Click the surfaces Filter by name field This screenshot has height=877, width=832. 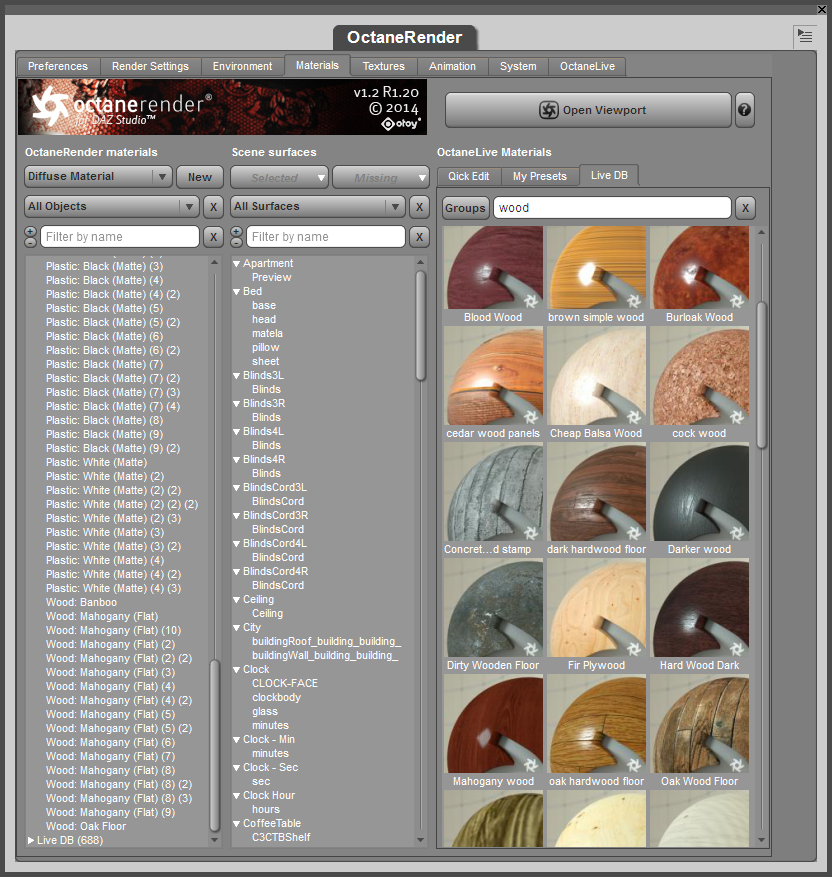tap(325, 237)
